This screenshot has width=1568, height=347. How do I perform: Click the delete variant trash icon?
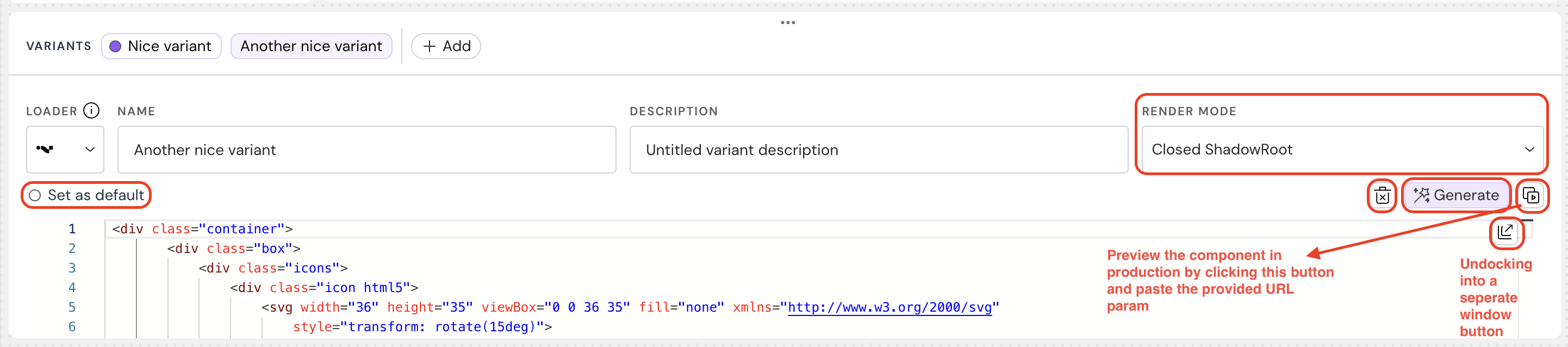click(x=1383, y=195)
